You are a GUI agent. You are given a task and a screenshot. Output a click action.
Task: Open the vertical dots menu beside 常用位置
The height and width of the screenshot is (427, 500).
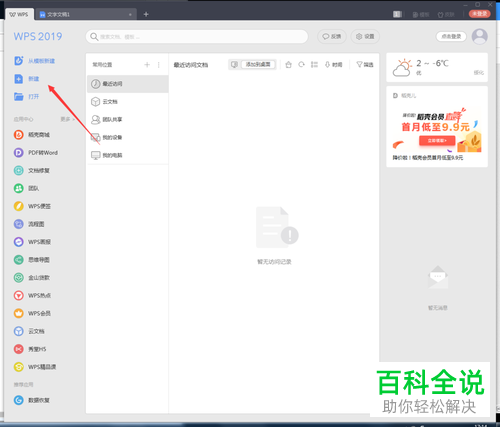[x=159, y=65]
